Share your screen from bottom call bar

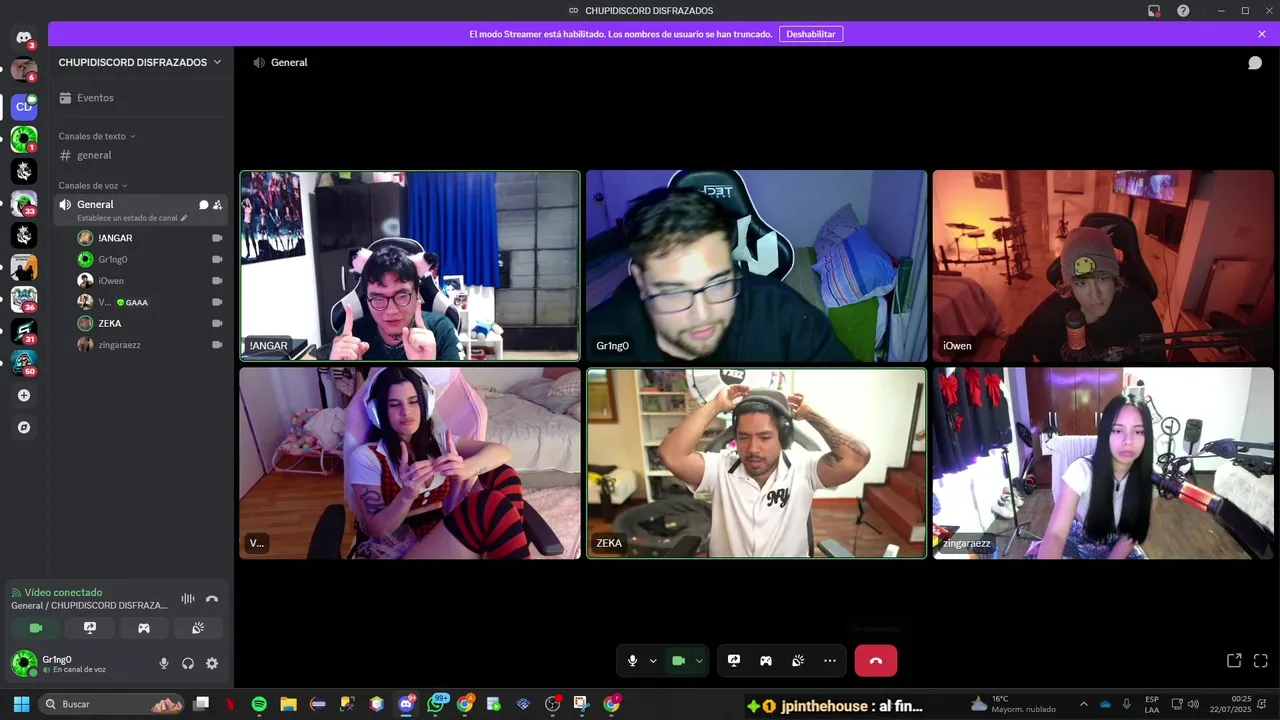point(734,661)
